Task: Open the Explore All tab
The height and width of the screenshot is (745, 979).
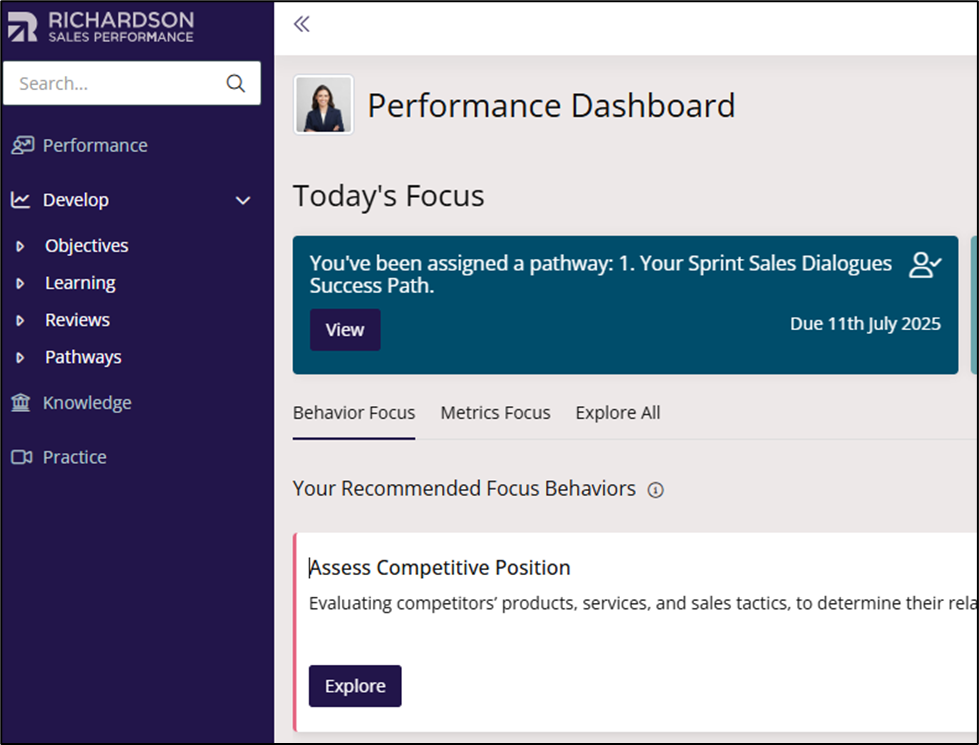Action: (617, 413)
